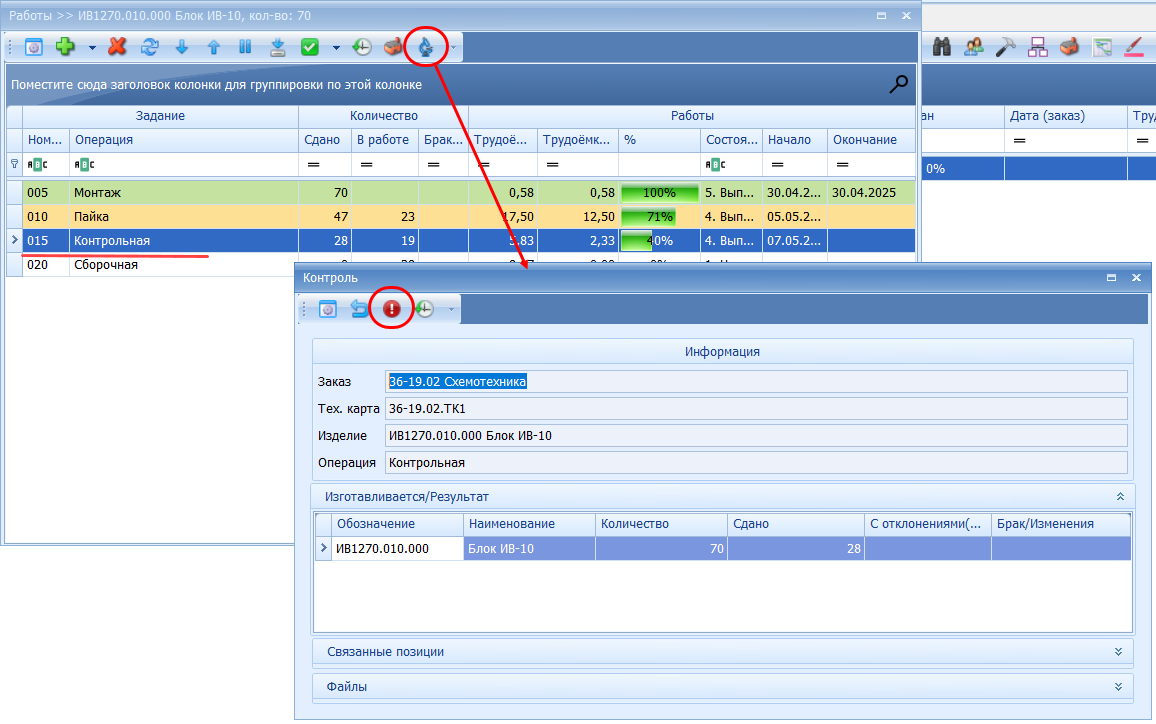Collapse the Изготавливается/Результат section

[x=1120, y=497]
